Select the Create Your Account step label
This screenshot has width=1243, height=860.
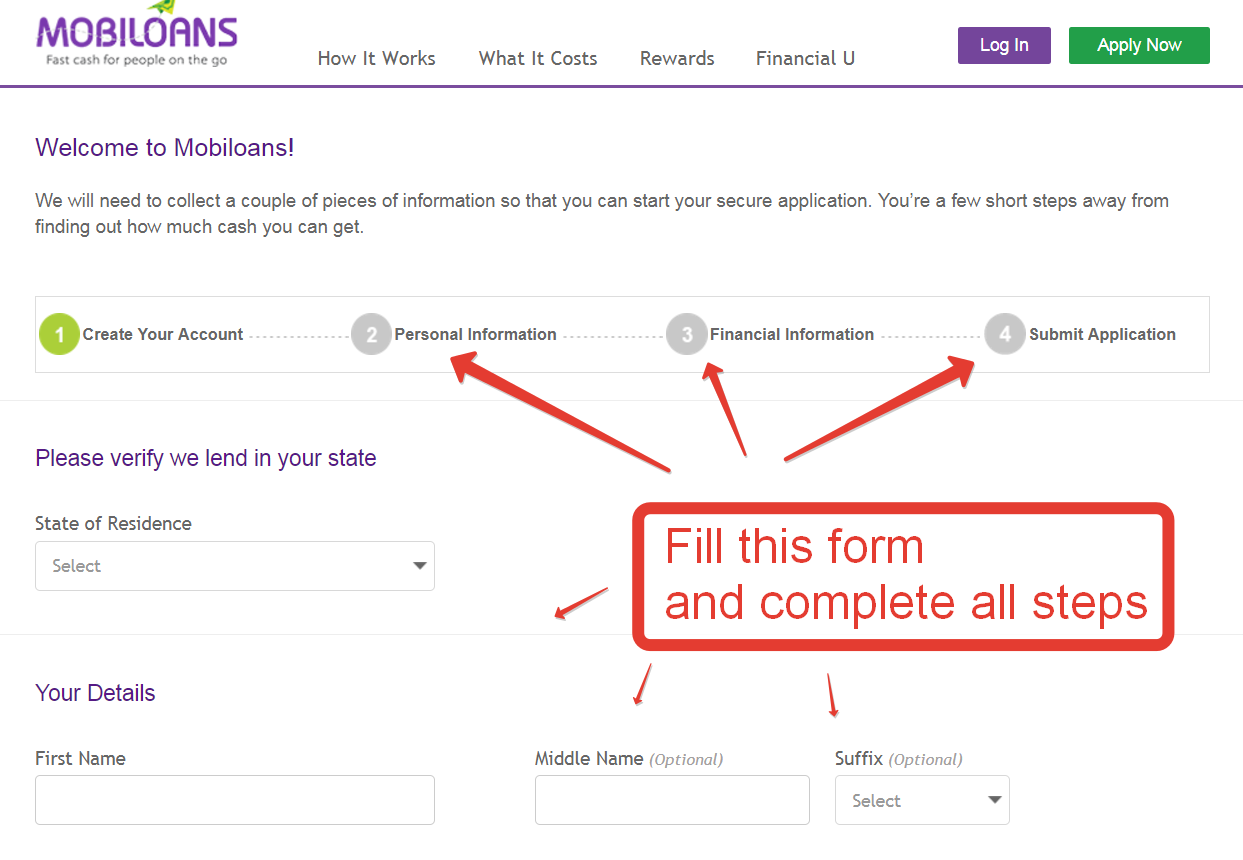tap(163, 335)
